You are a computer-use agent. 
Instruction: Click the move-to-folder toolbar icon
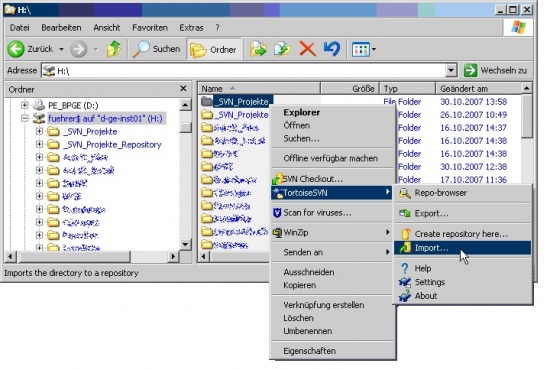tap(259, 49)
